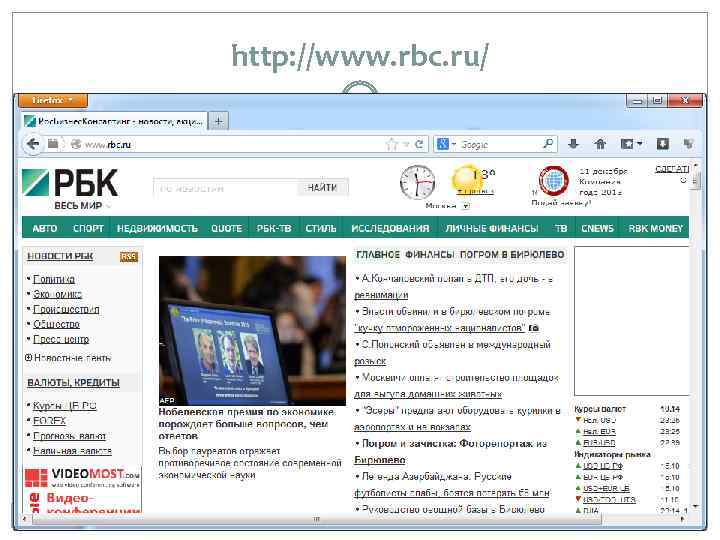Open the Экономика link in the sidebar
Viewport: 720px width, 540px height.
point(57,294)
